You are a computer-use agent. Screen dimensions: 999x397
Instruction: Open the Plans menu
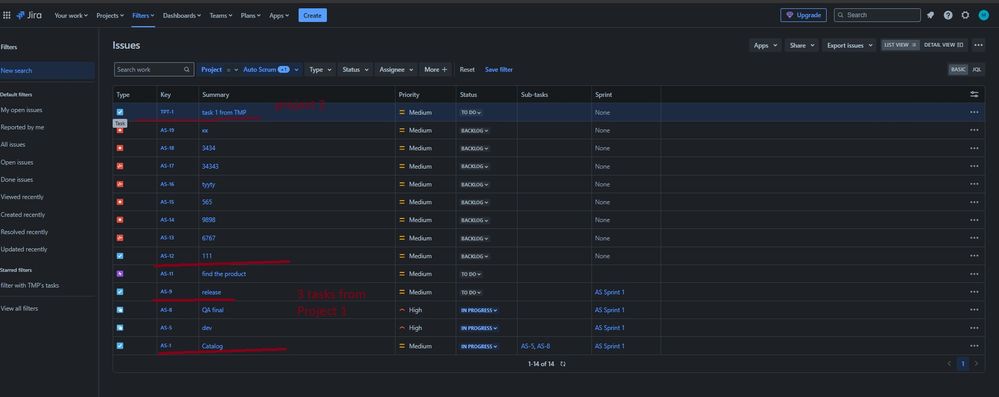point(251,15)
